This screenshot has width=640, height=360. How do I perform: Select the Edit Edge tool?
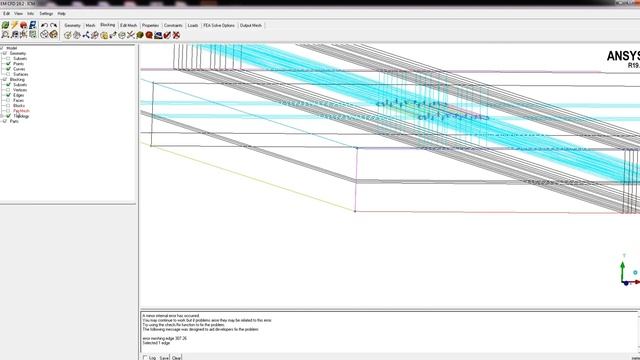(x=131, y=36)
